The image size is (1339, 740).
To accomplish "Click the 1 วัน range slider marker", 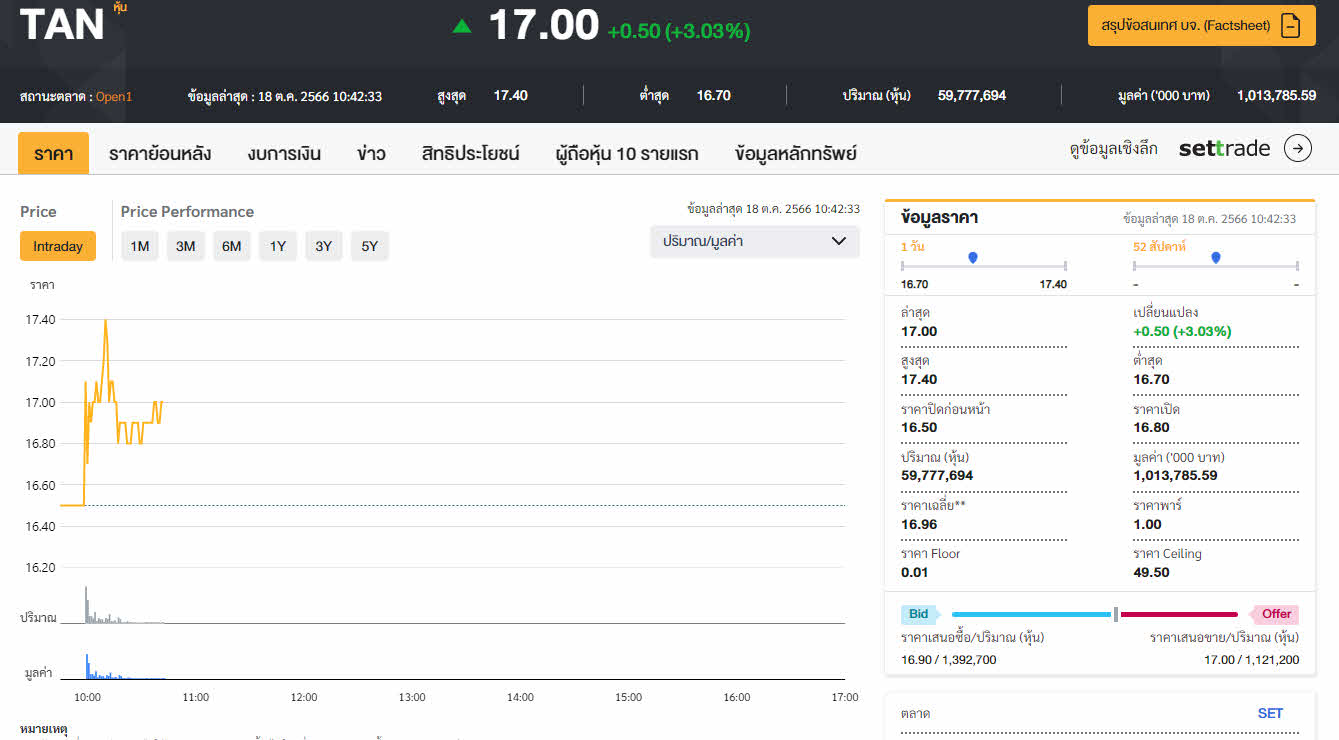I will tap(973, 258).
